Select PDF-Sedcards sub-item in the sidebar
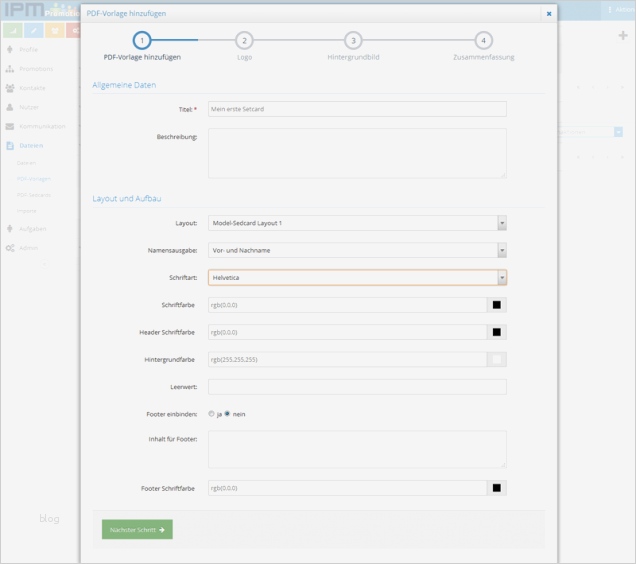Image resolution: width=636 pixels, height=564 pixels. (x=34, y=195)
